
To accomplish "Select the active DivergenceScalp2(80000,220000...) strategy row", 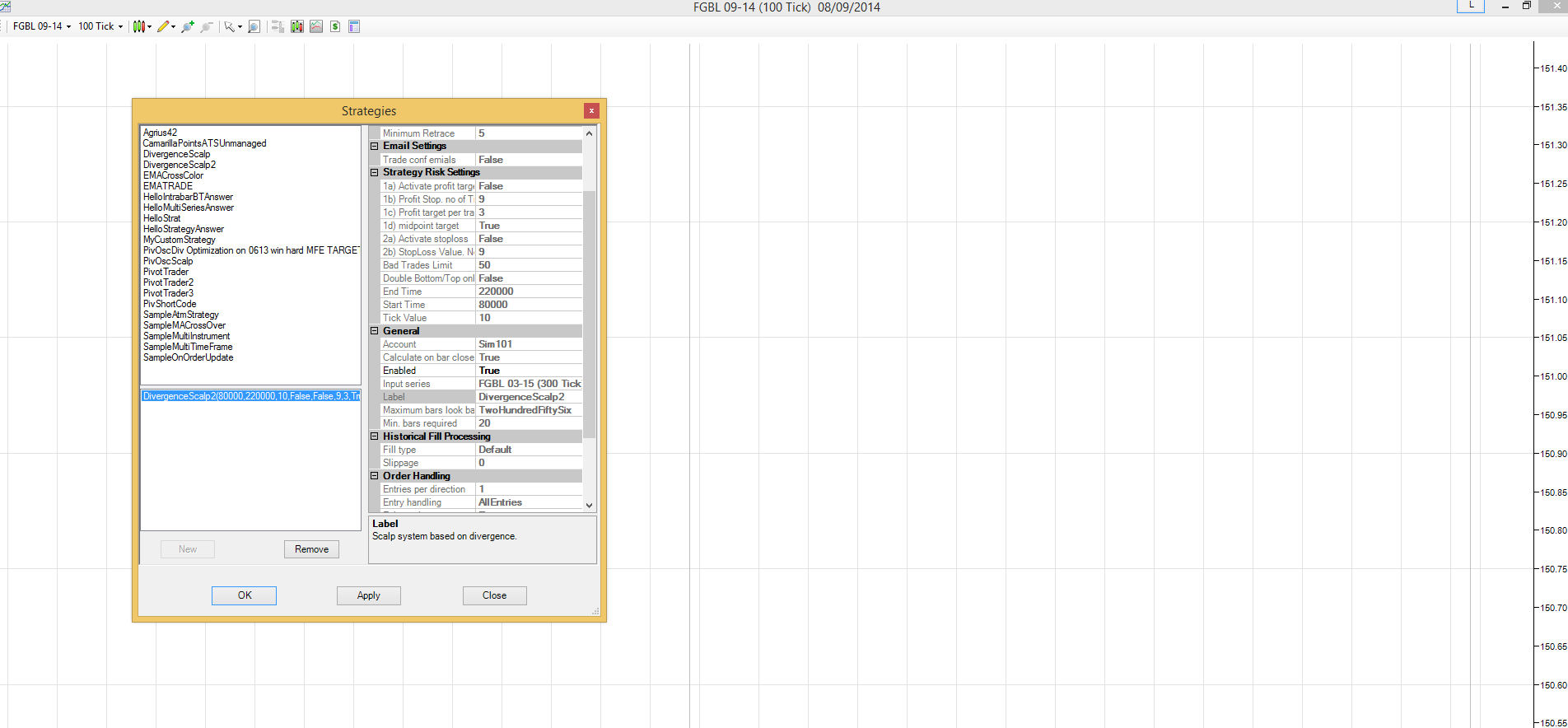I will [250, 396].
